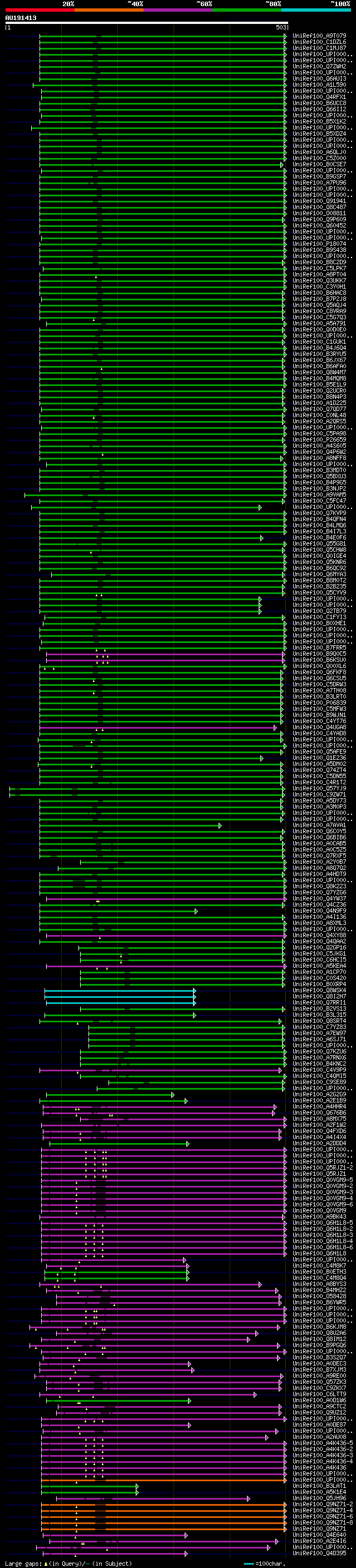Select hit label UniRef100_Q9P609
The height and width of the screenshot is (1568, 356).
(319, 219)
